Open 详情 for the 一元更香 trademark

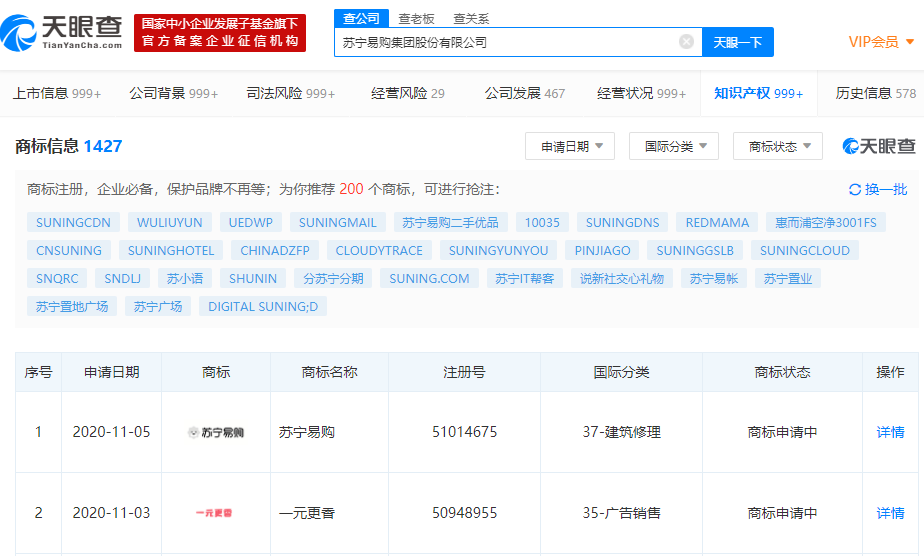coord(890,513)
